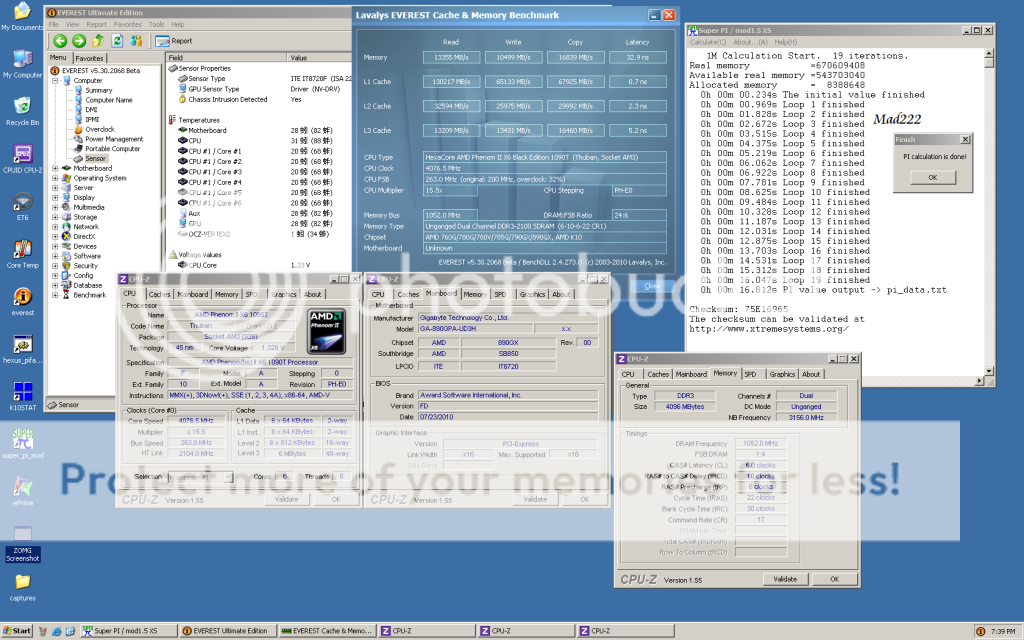The image size is (1024, 640).
Task: Select Overclock in the EVEREST tree
Action: pos(98,129)
